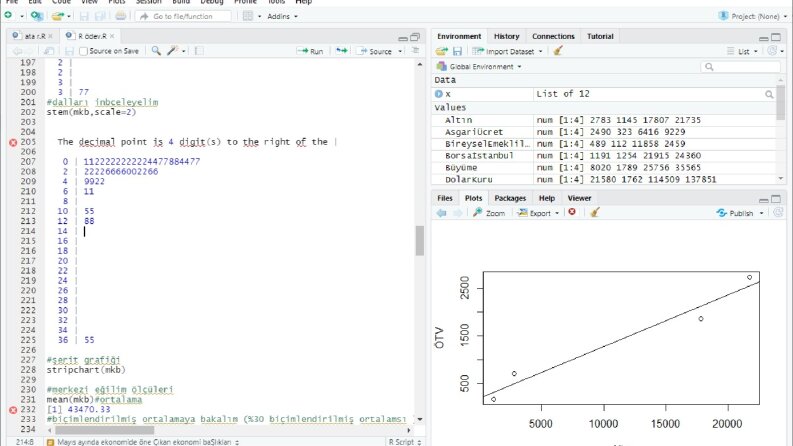This screenshot has width=793, height=446.
Task: Click the clear all plots broom icon
Action: tap(595, 212)
